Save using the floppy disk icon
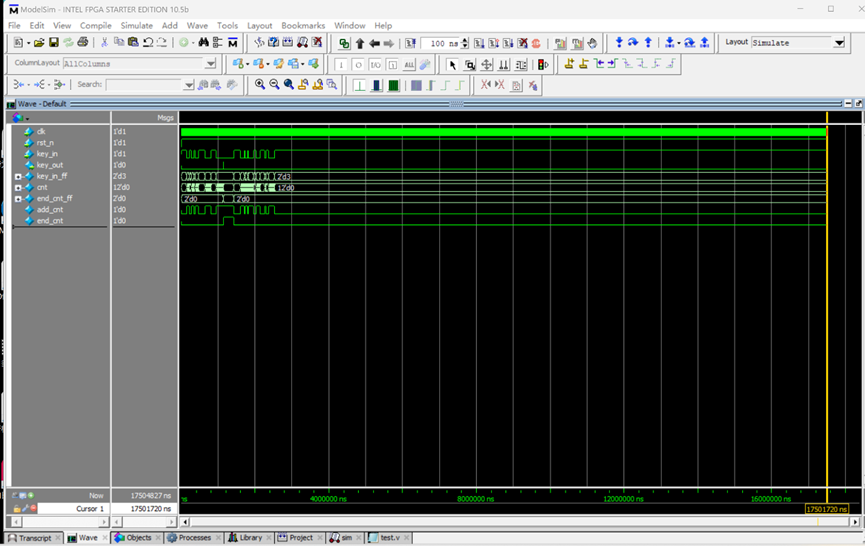Viewport: 865px width, 546px height. pos(54,42)
